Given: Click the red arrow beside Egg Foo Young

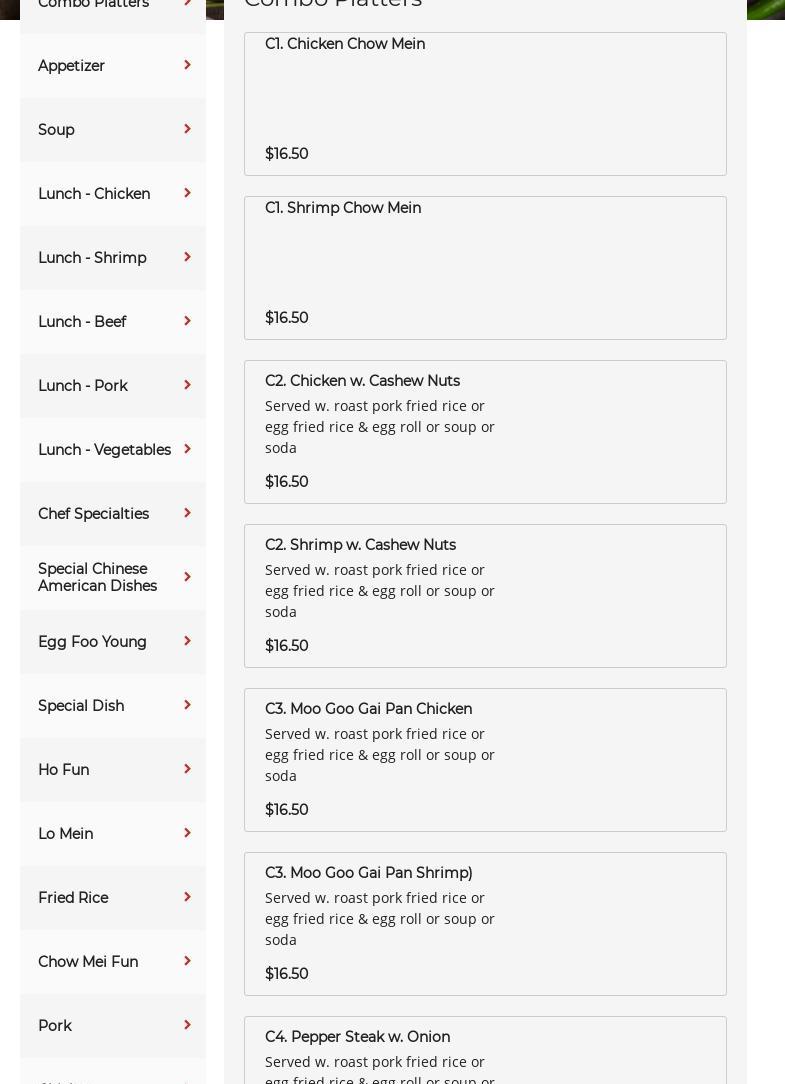Looking at the screenshot, I should click(187, 642).
